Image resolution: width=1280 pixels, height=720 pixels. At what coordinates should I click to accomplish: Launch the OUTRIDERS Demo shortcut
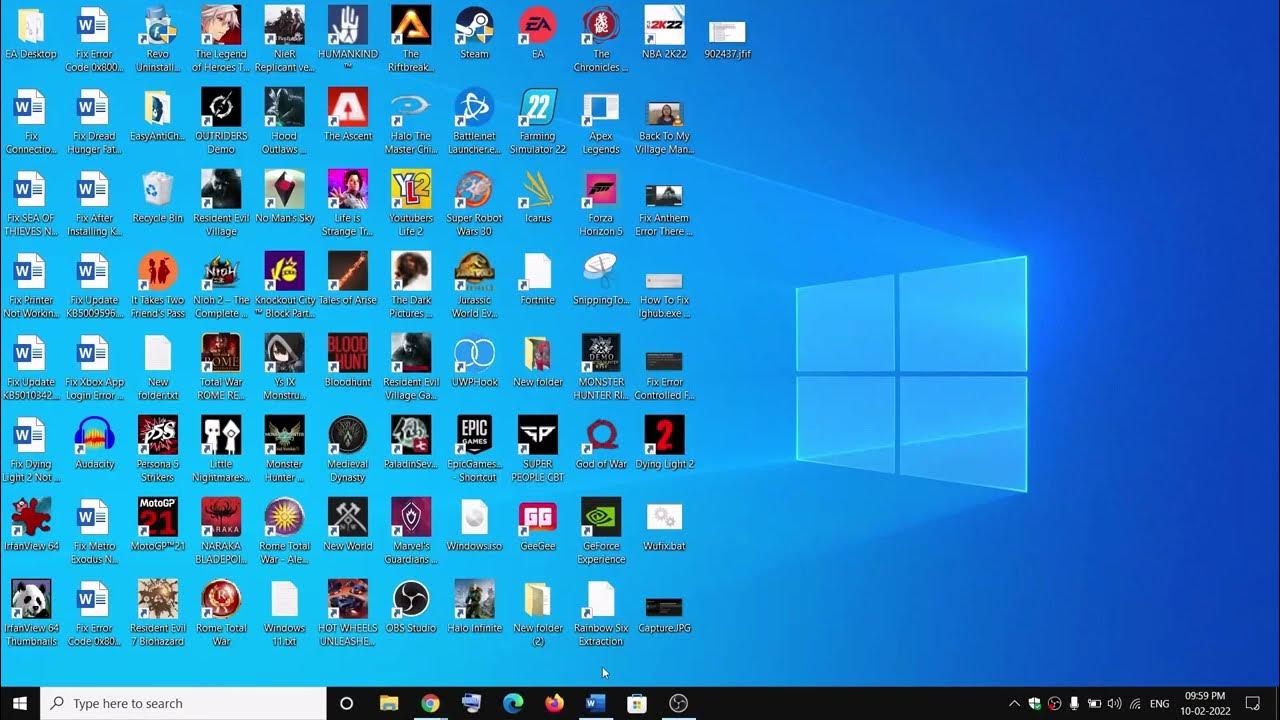tap(221, 121)
